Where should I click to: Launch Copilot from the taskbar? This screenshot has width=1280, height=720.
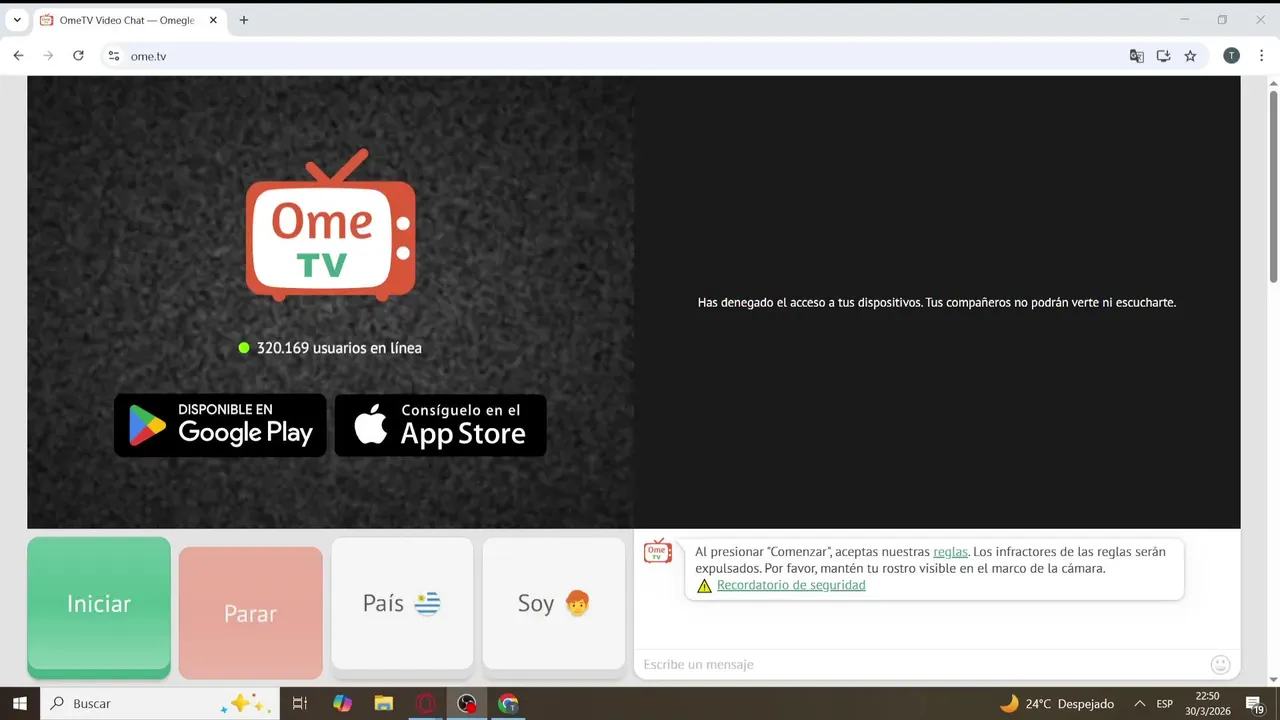[342, 704]
